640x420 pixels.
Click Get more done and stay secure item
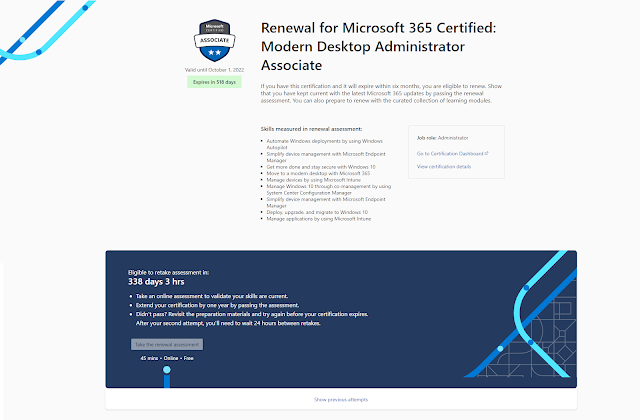click(x=321, y=167)
